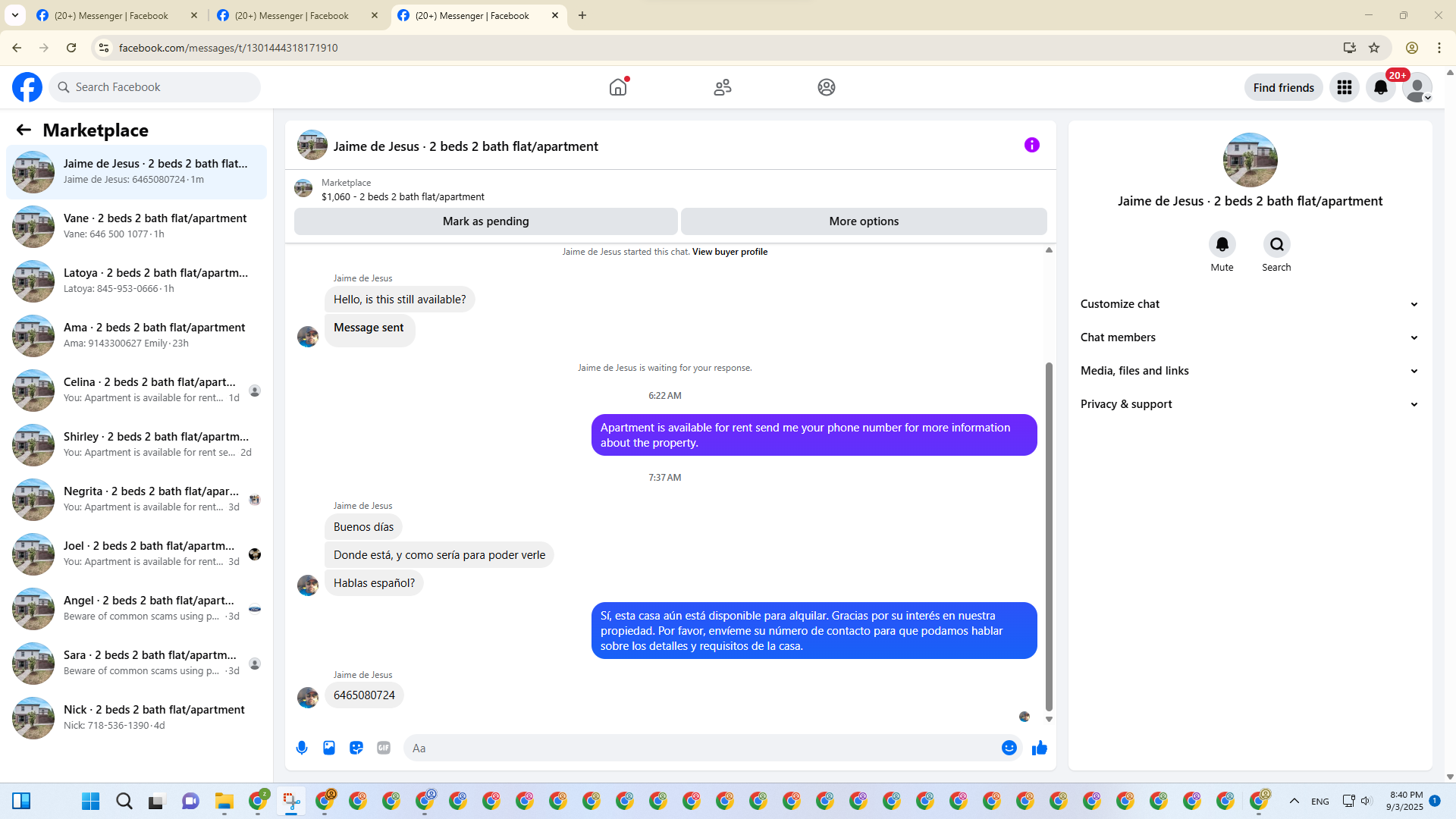Mute this conversation with the bell icon
The height and width of the screenshot is (819, 1456).
[1222, 244]
